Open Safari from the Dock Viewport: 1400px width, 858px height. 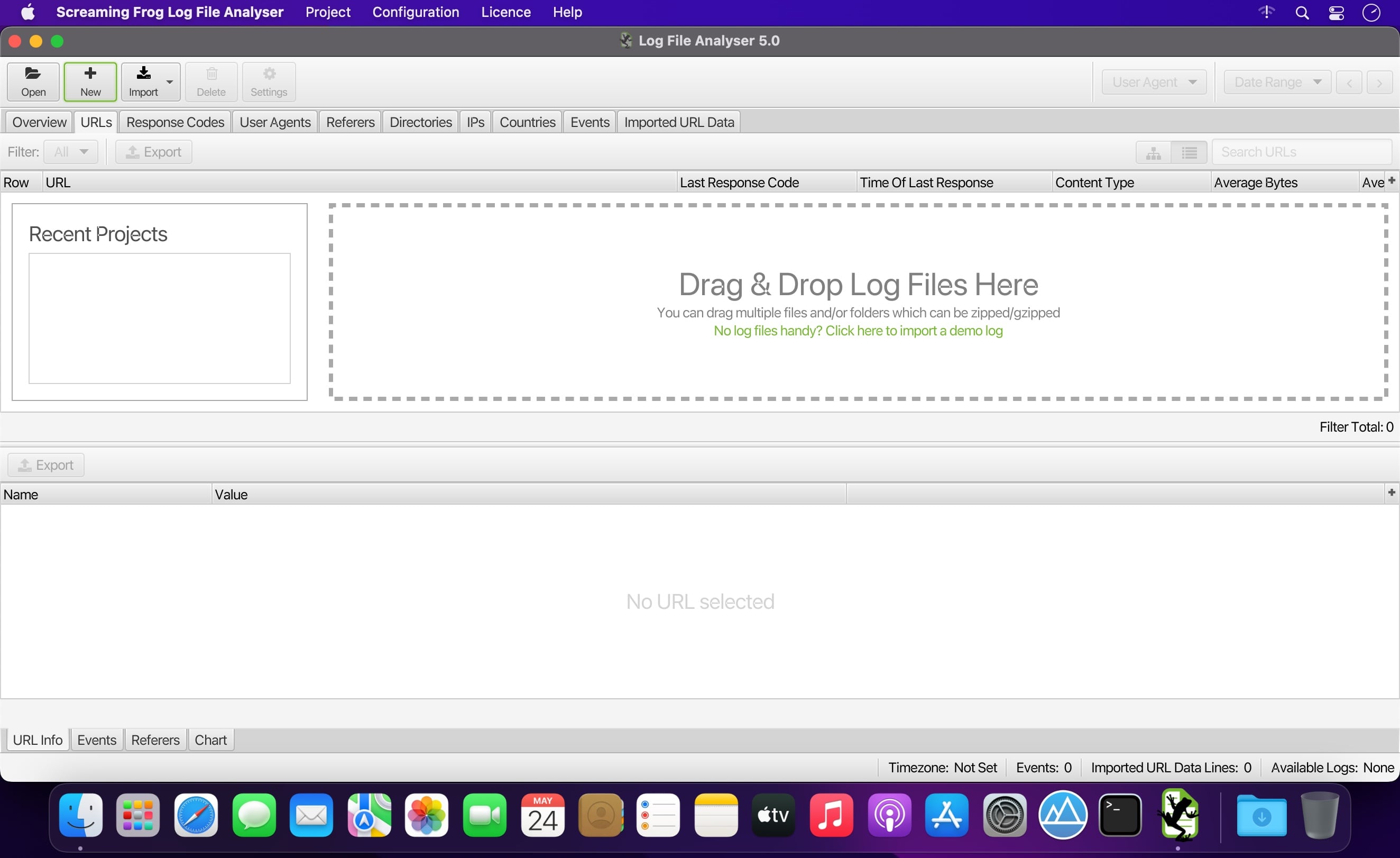pyautogui.click(x=196, y=815)
